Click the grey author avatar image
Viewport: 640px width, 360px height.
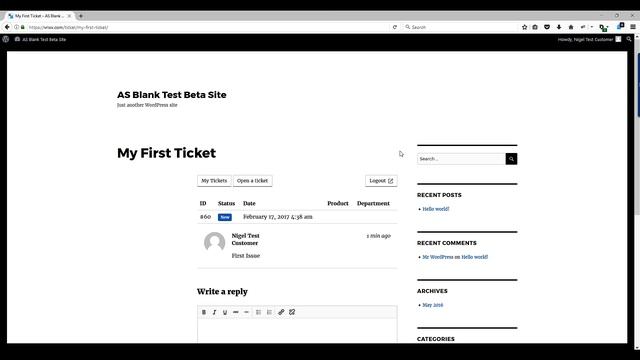tap(214, 242)
